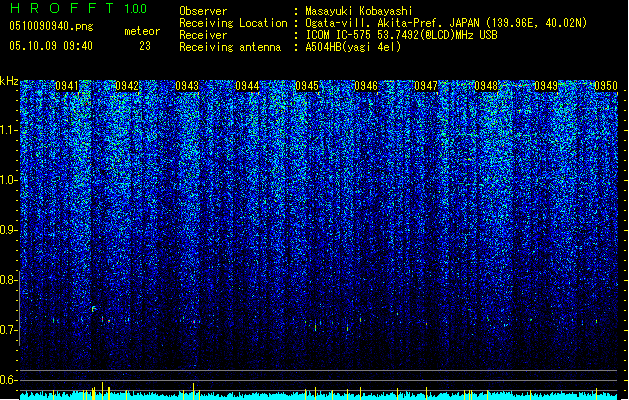Click the kHz axis unit label
Image resolution: width=629 pixels, height=400 pixels.
point(9,81)
